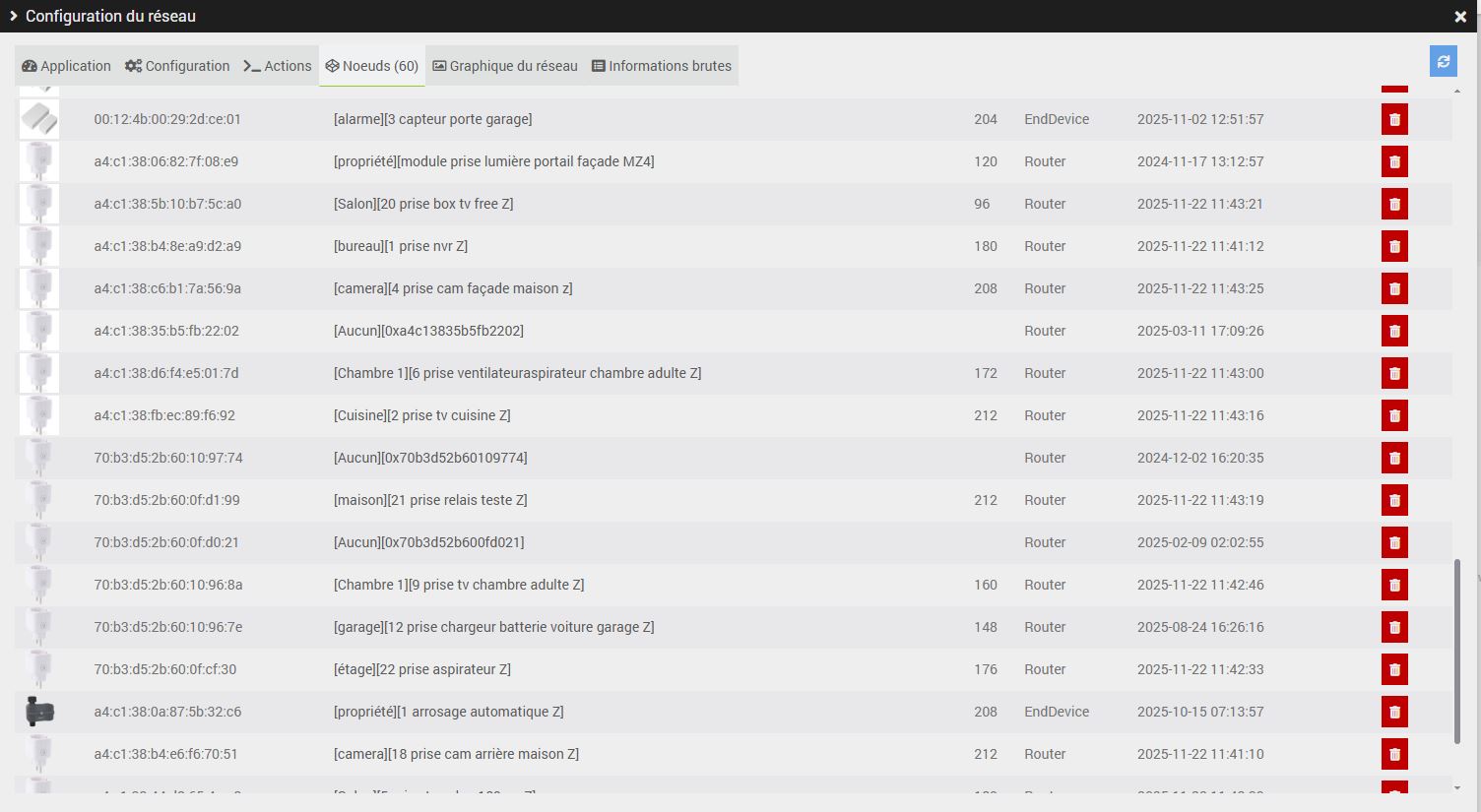
Task: Remove the Salon box tv free node
Action: point(1394,204)
